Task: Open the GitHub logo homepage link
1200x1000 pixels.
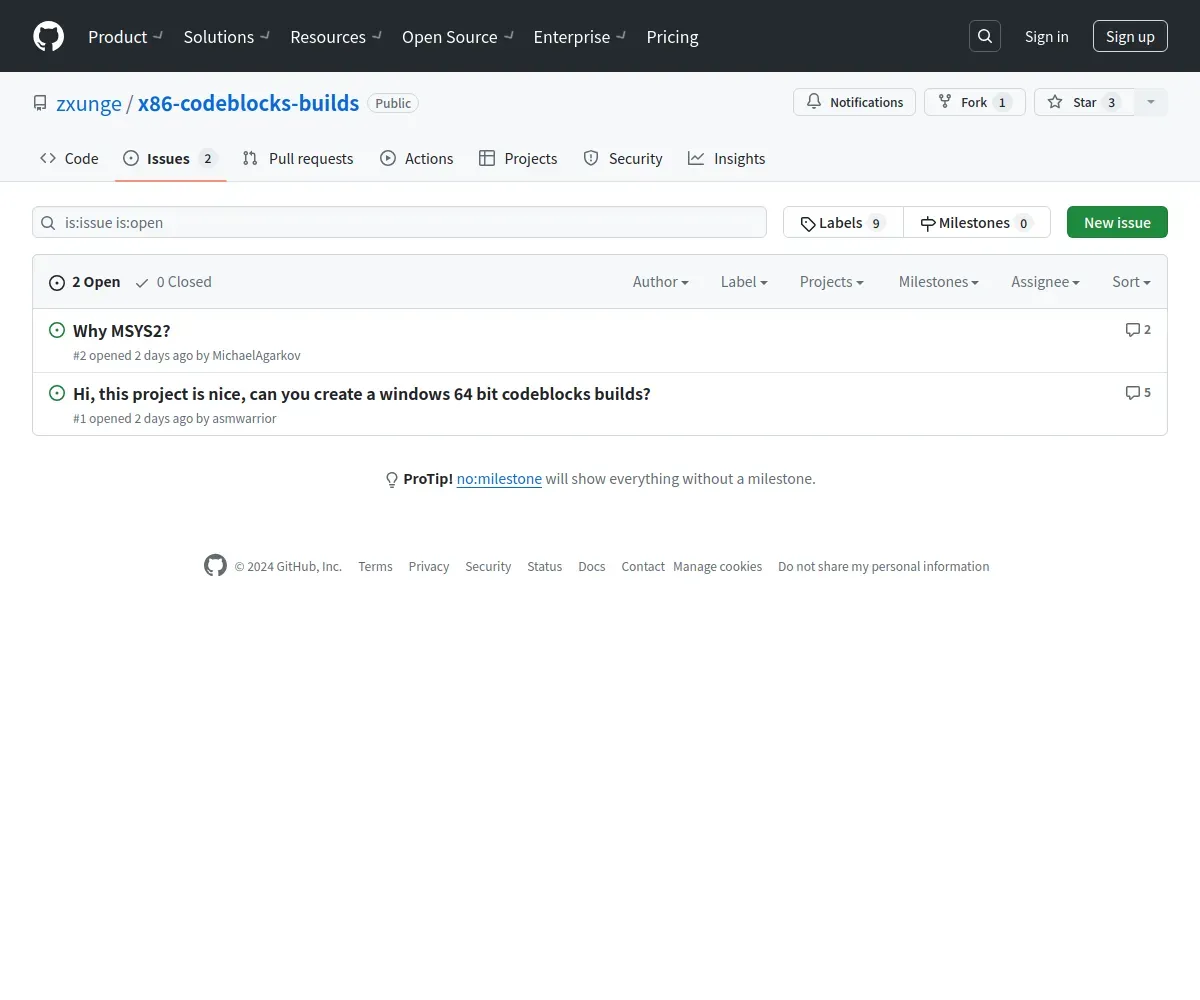Action: (x=48, y=36)
